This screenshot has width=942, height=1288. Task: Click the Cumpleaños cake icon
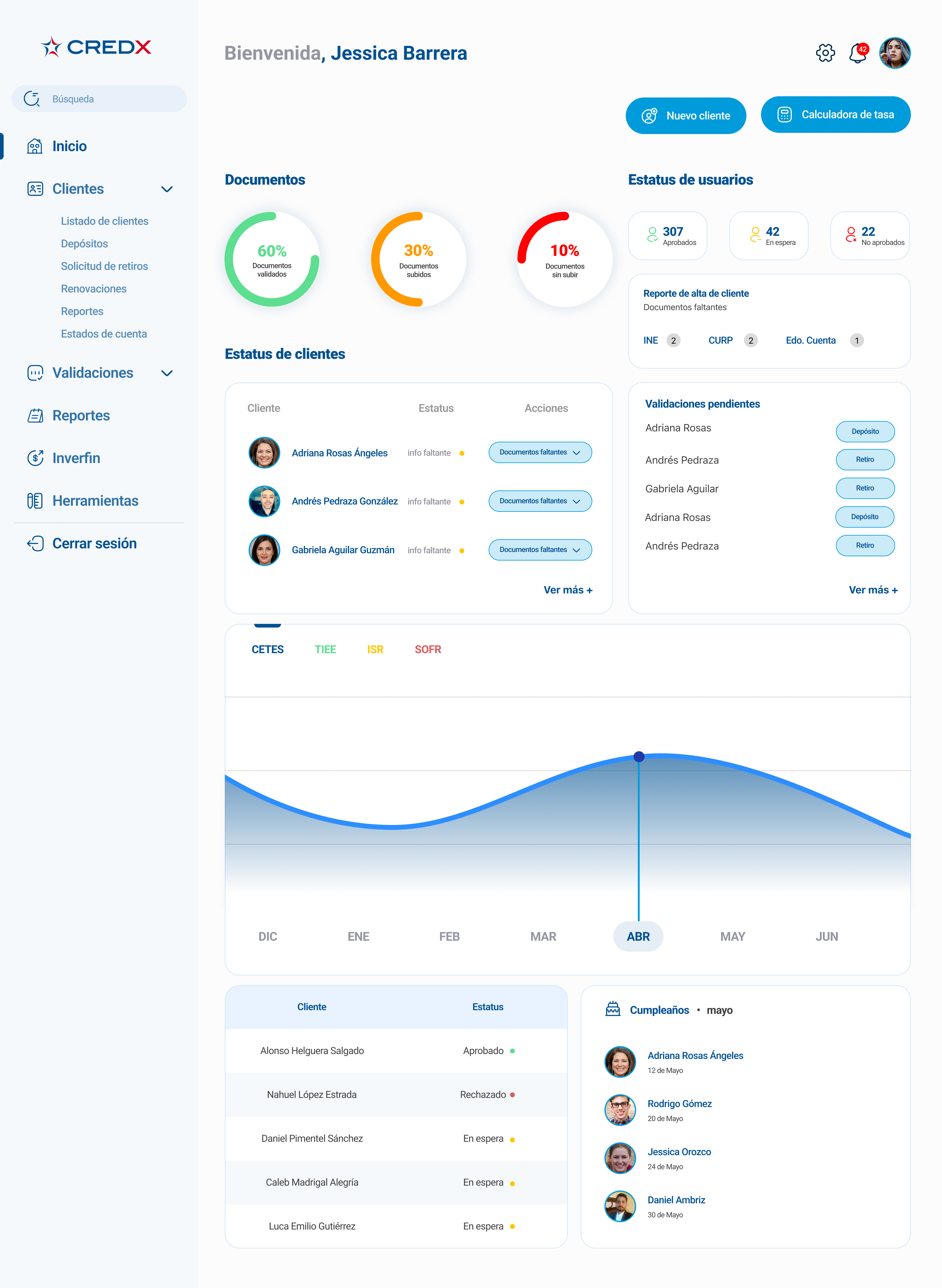pos(612,1009)
